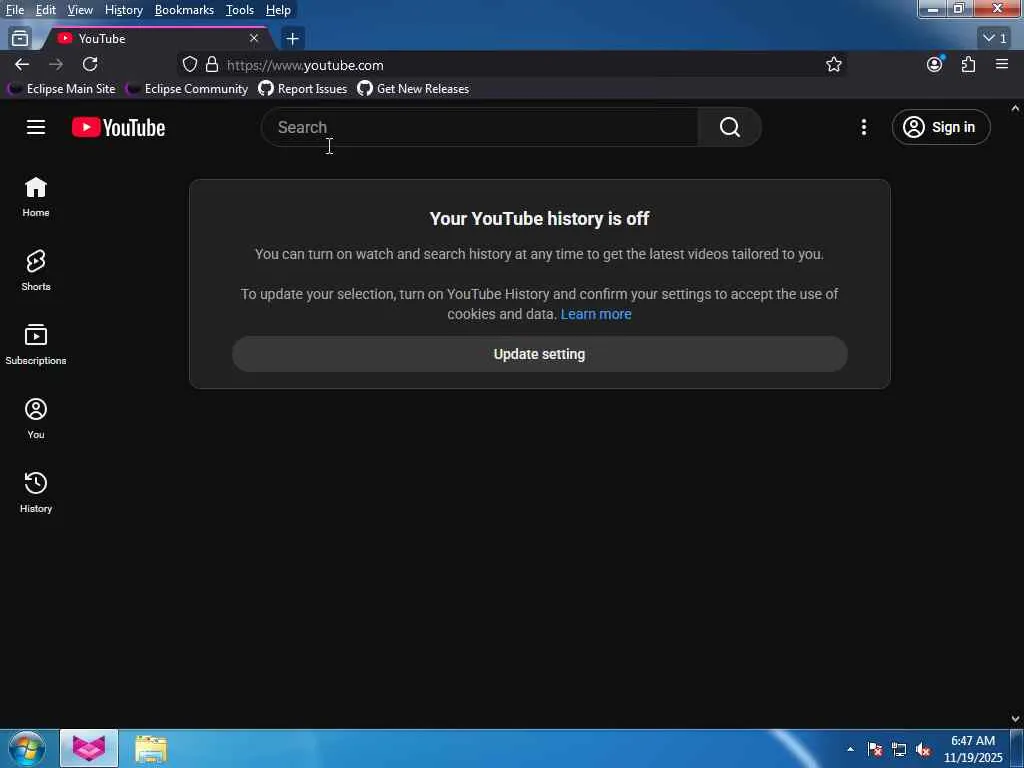Open a new tab with plus button

coord(293,39)
